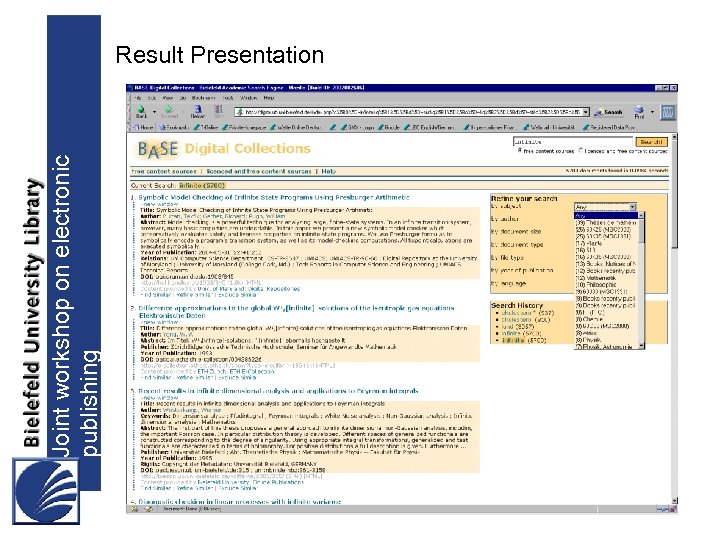Image resolution: width=720 pixels, height=540 pixels.
Task: Click 'by language' refine label
Action: (508, 284)
